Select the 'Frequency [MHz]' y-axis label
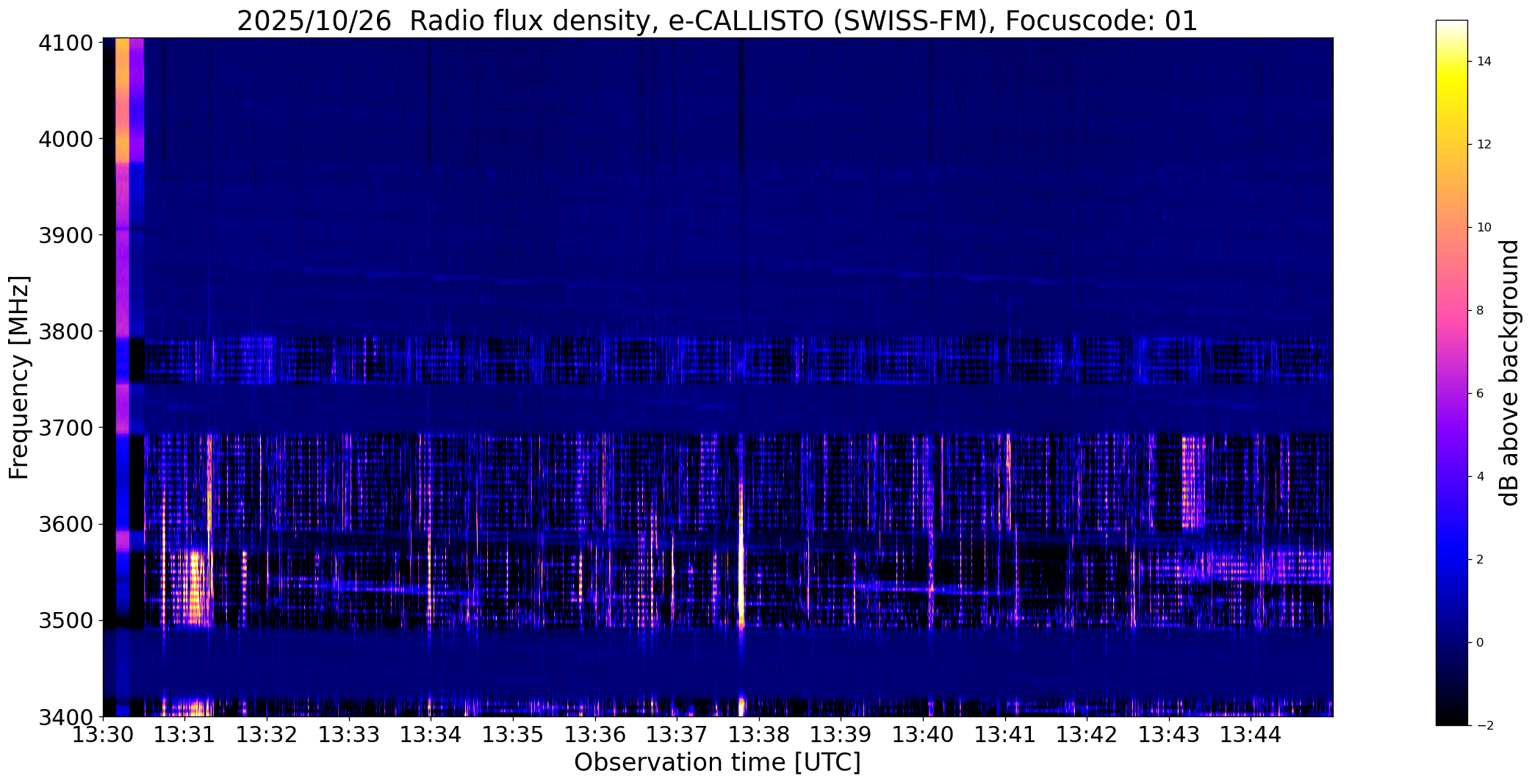 pyautogui.click(x=19, y=377)
